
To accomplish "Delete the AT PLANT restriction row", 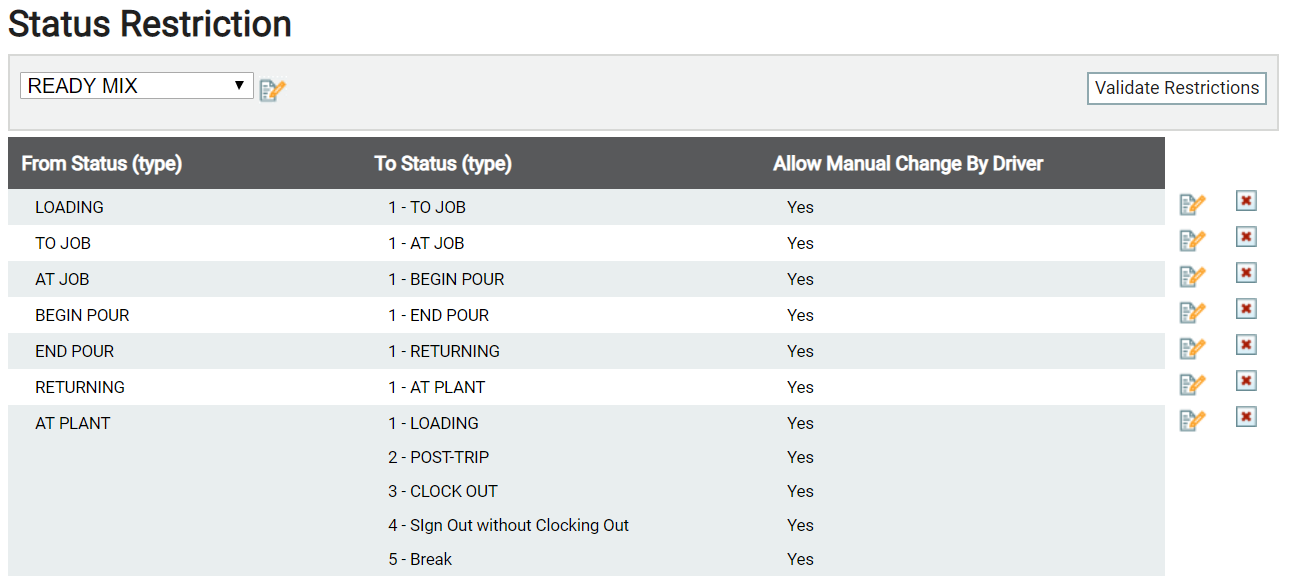I will 1246,417.
